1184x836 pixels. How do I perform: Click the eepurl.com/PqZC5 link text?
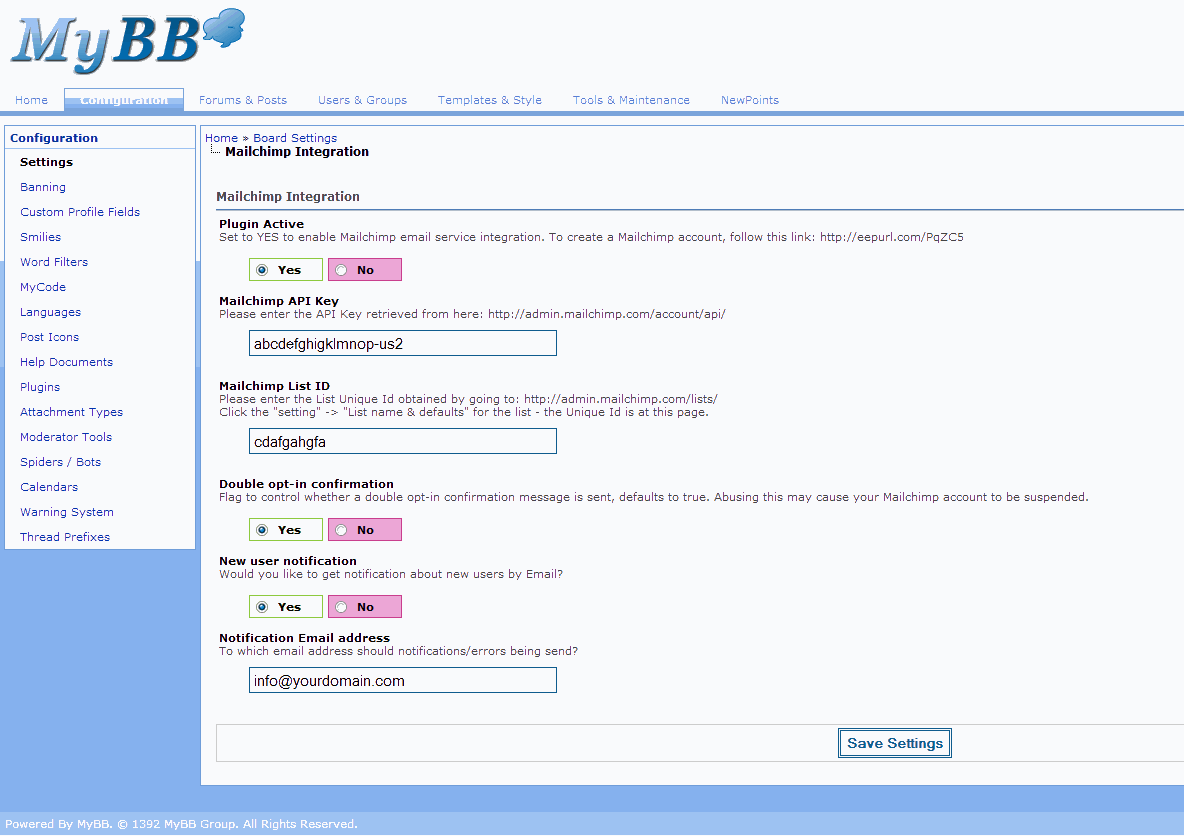point(892,237)
